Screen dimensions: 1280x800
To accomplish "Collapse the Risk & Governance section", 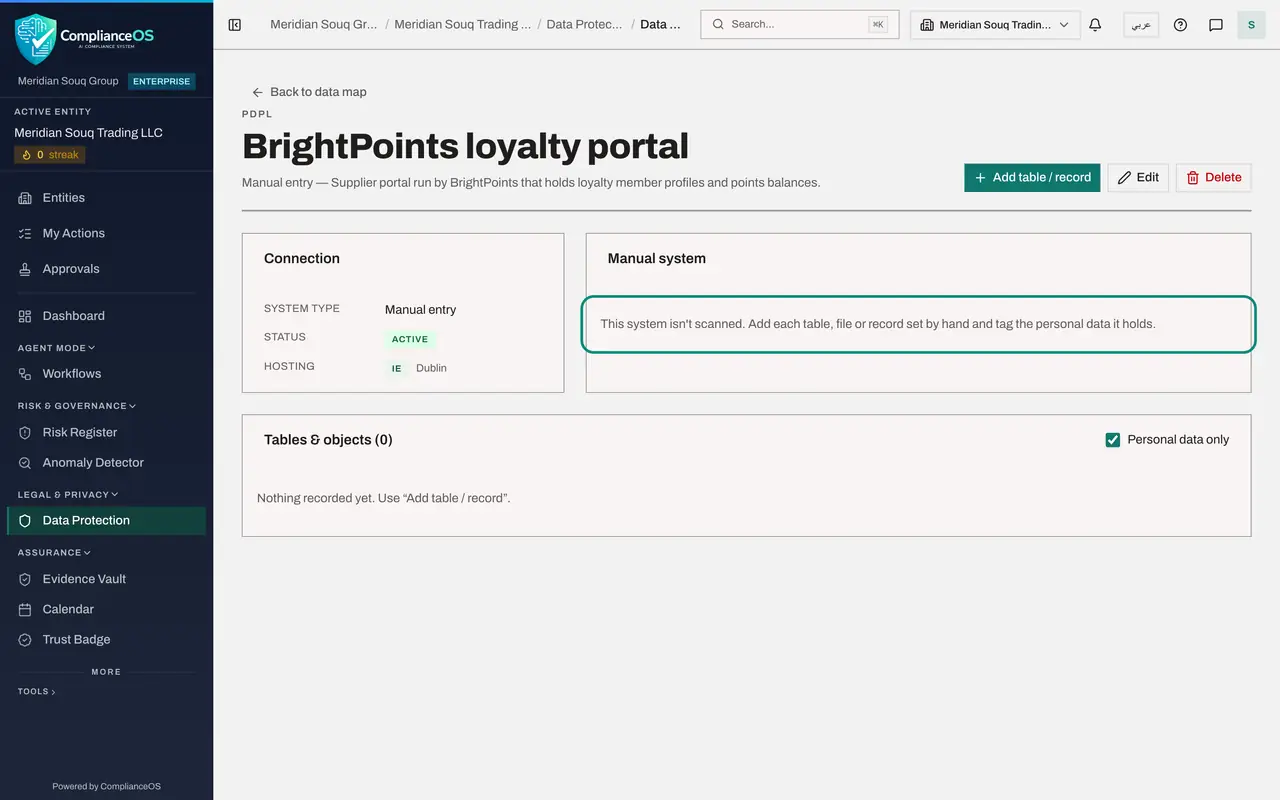I will tap(76, 406).
